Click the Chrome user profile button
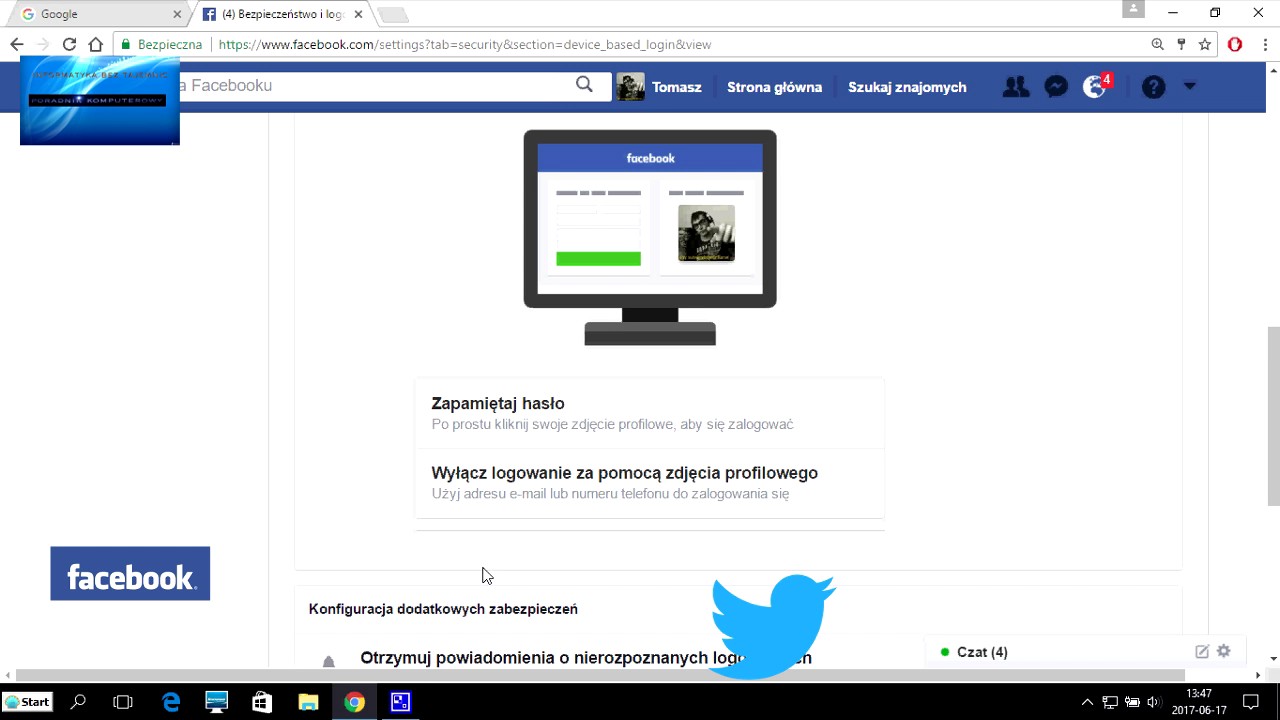The height and width of the screenshot is (720, 1280). [x=1133, y=9]
